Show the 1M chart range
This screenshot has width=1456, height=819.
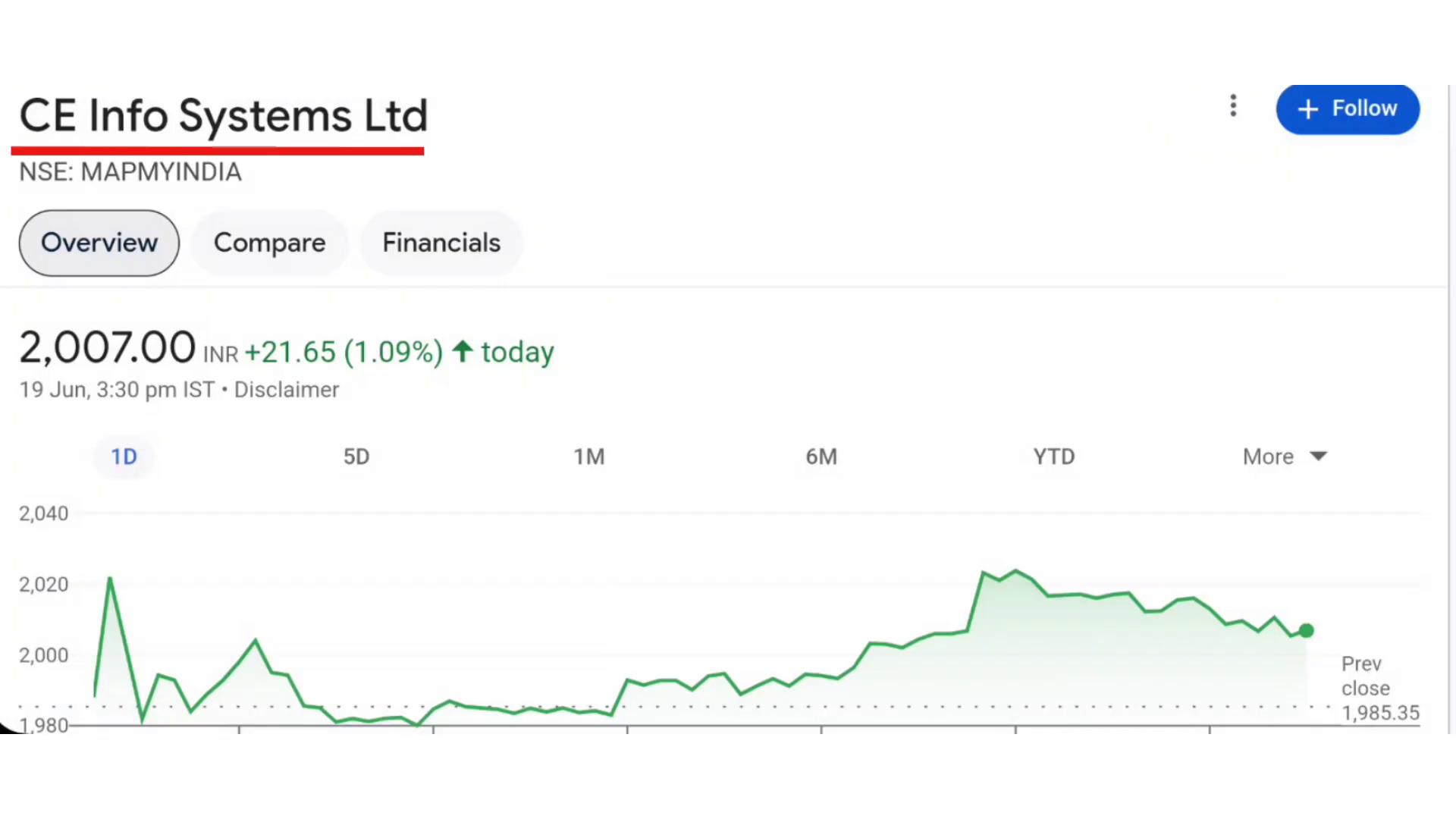click(x=589, y=457)
